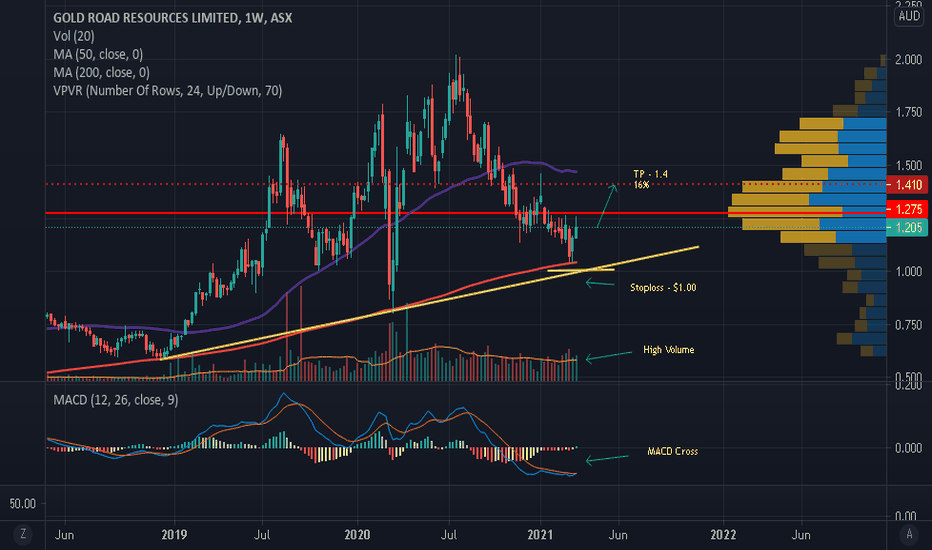Select the 'MACD Cross' annotation text
This screenshot has width=932, height=550.
click(x=672, y=451)
